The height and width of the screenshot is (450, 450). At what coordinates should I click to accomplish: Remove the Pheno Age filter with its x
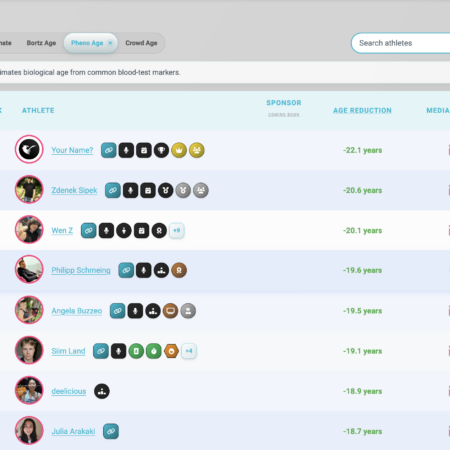tap(110, 43)
